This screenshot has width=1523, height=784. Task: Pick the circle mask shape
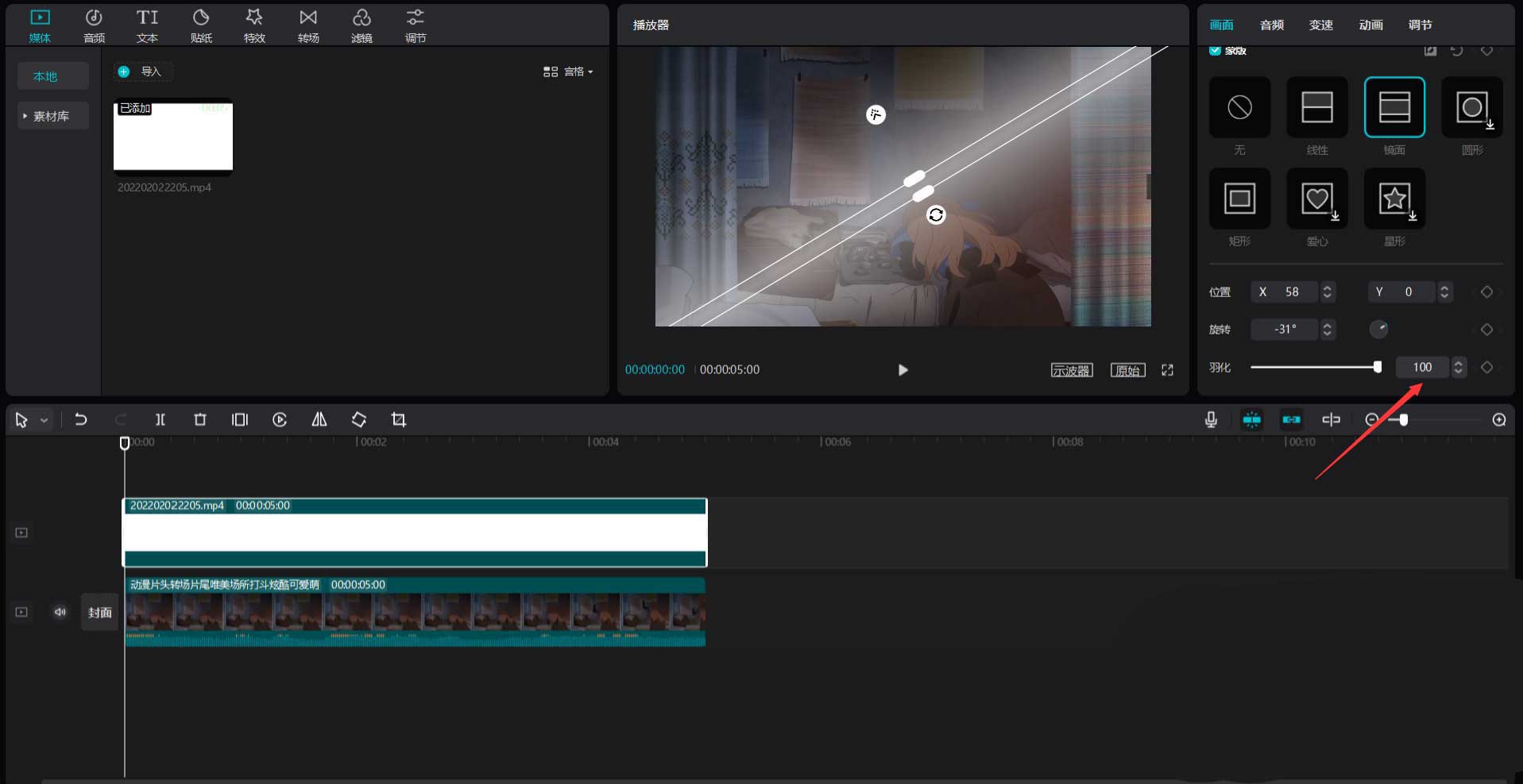coord(1471,107)
